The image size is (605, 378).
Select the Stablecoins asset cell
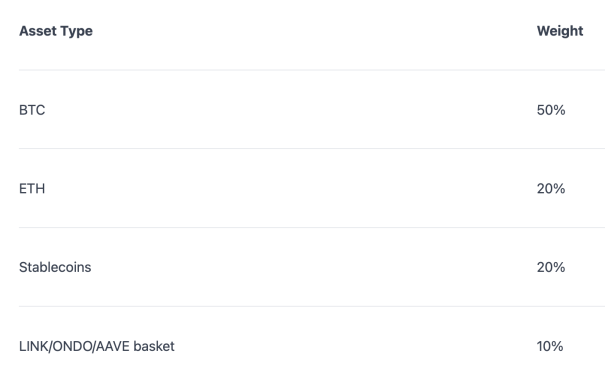55,267
